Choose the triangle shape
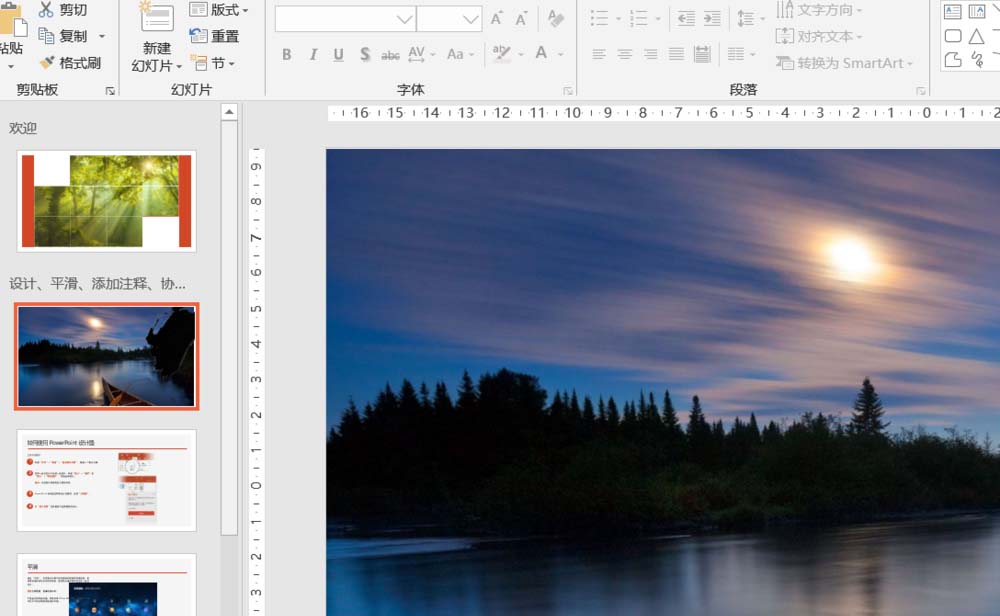The image size is (1000, 616). coord(976,36)
